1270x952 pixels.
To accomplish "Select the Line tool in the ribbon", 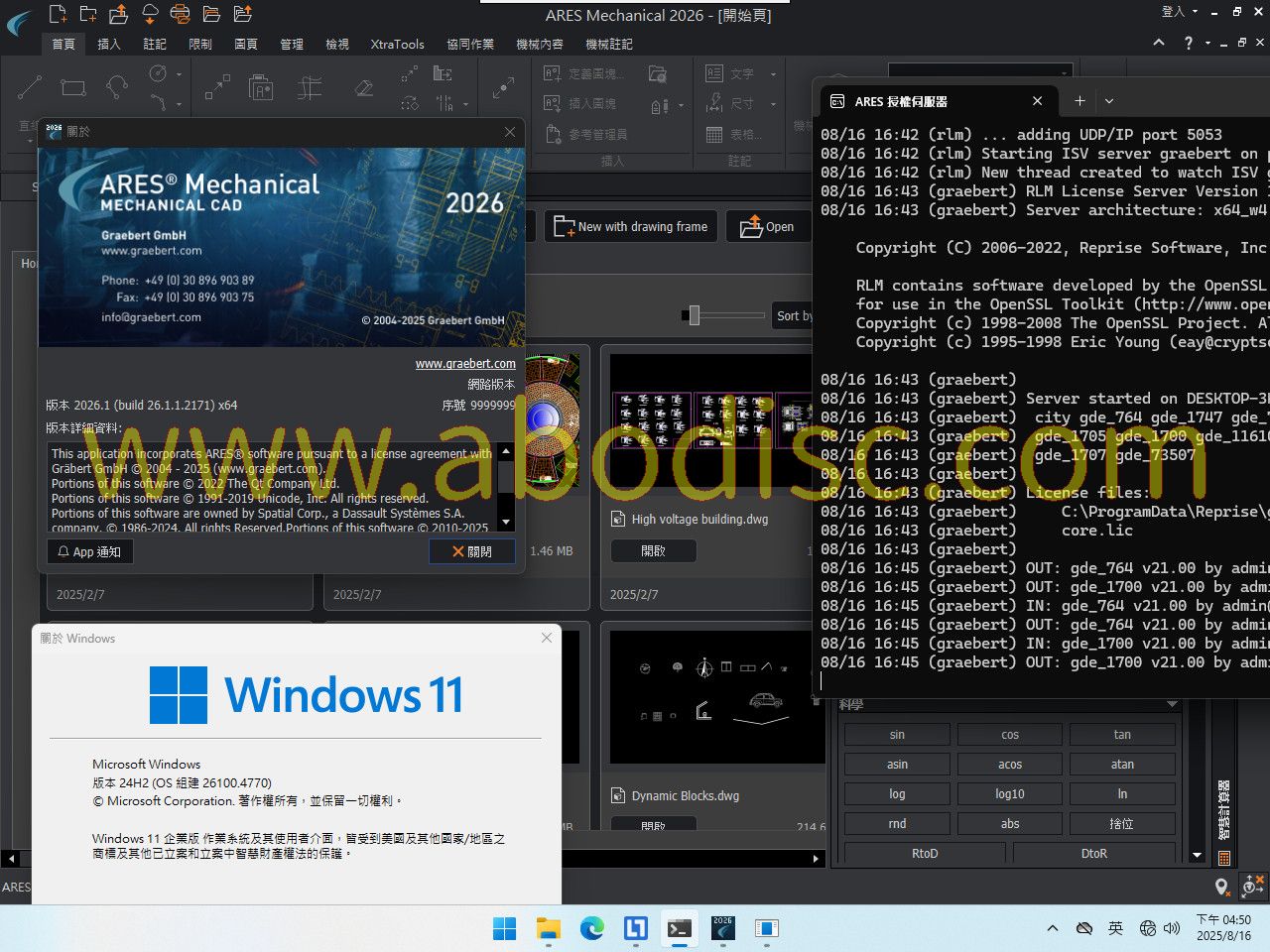I will (30, 87).
